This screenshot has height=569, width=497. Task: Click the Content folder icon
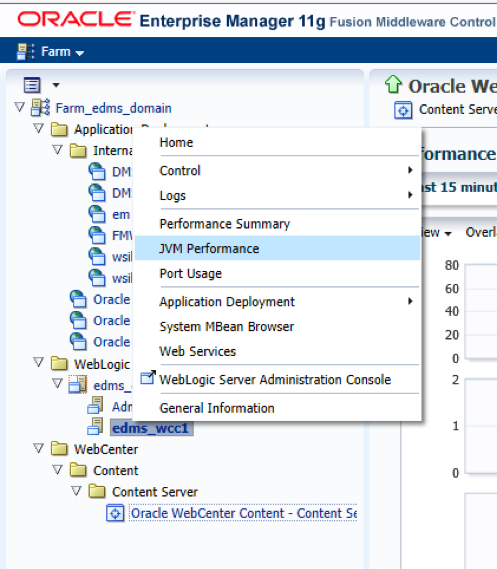(78, 470)
